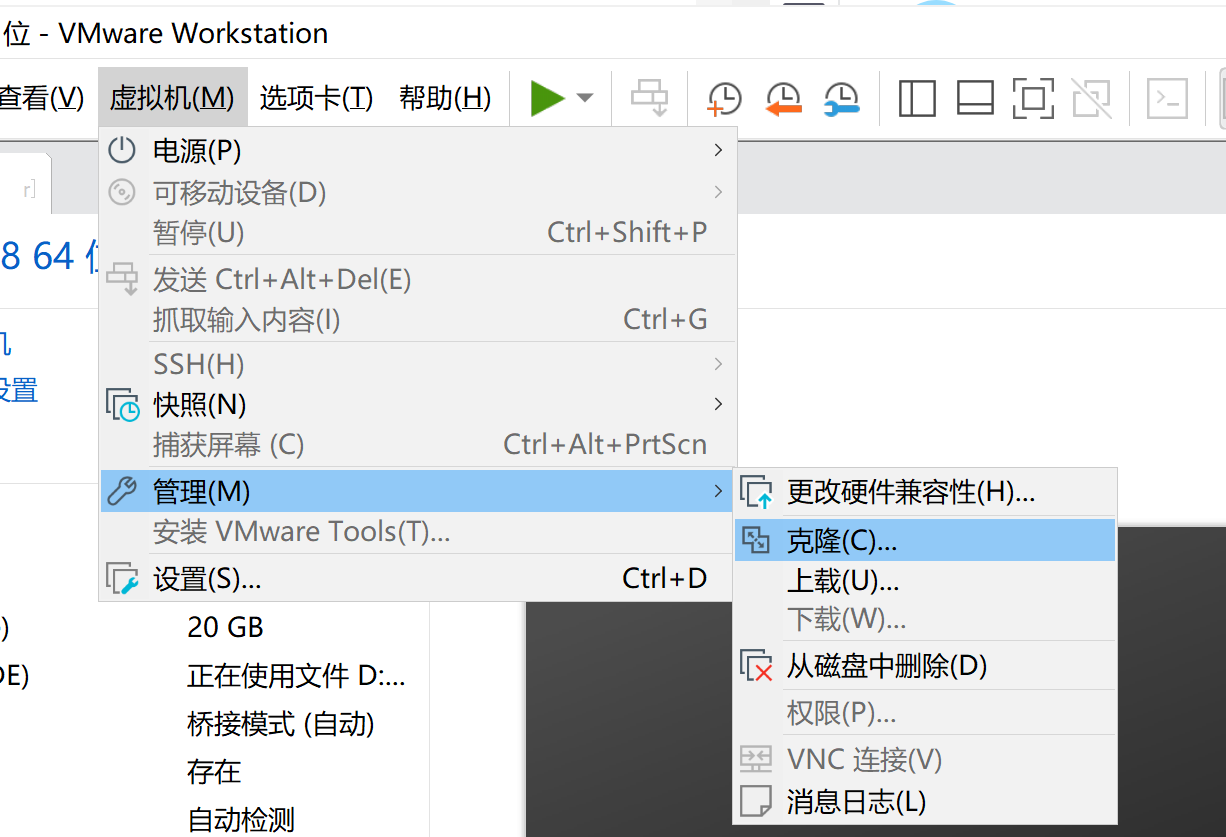Image resolution: width=1226 pixels, height=837 pixels.
Task: Open the 查看(V) menu
Action: pyautogui.click(x=40, y=98)
